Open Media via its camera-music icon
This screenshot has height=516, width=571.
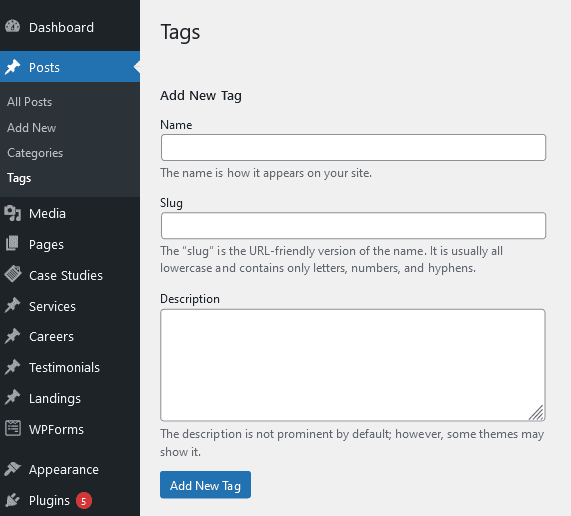coord(13,213)
